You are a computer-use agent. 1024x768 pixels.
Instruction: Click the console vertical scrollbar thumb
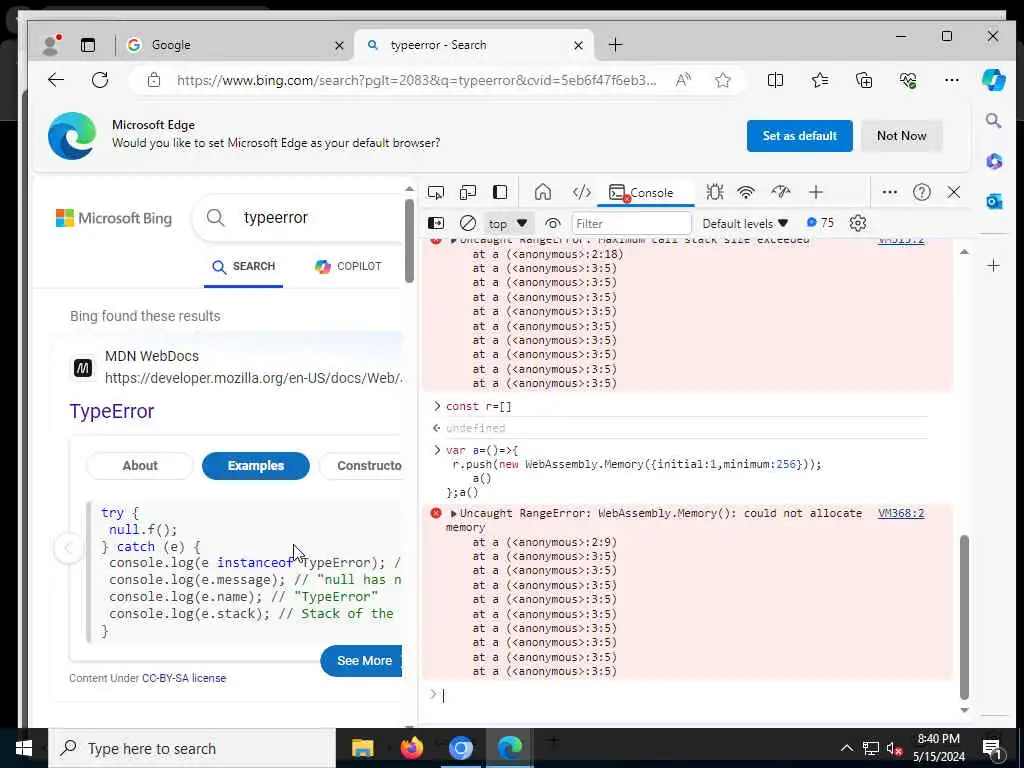(x=964, y=617)
